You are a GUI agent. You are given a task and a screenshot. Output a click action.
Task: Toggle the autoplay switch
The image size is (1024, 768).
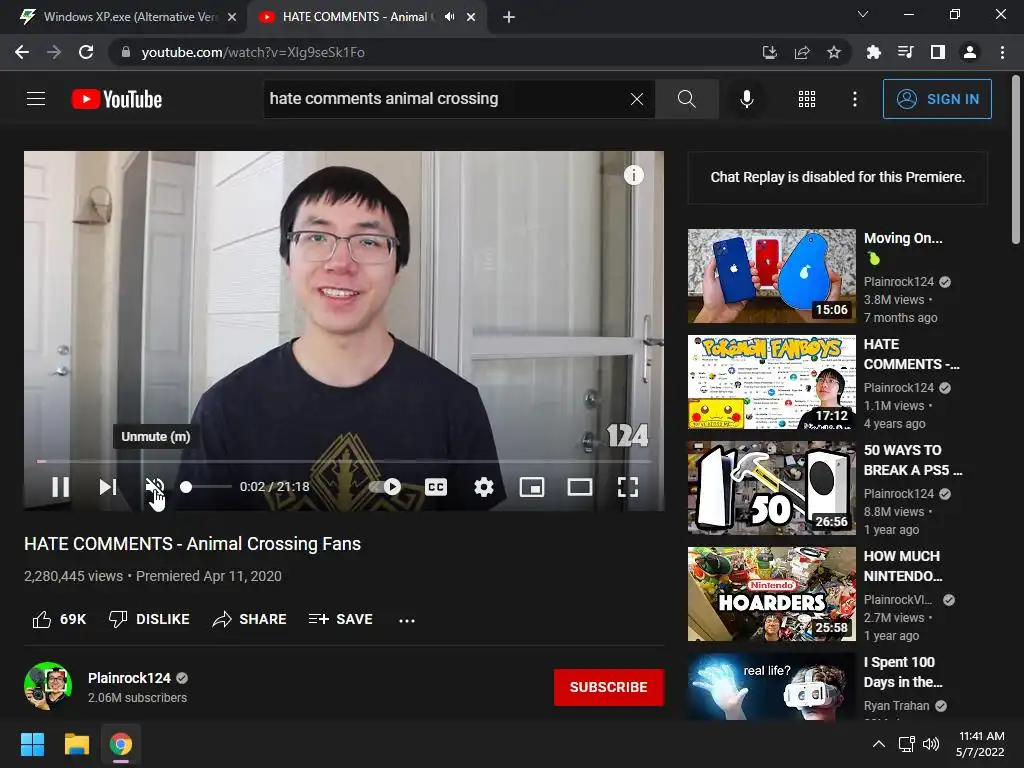[x=386, y=487]
